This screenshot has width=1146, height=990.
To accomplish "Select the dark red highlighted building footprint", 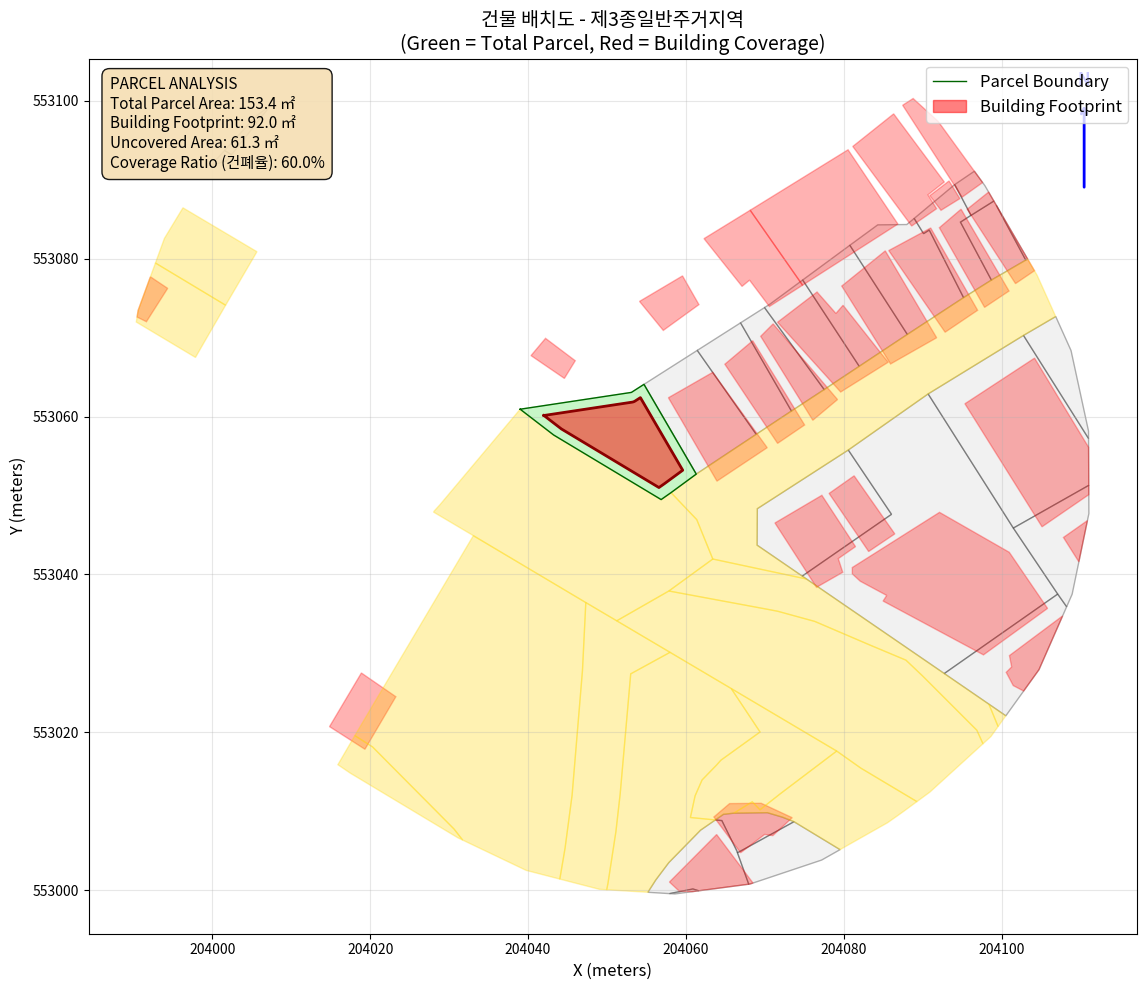I will tap(622, 440).
